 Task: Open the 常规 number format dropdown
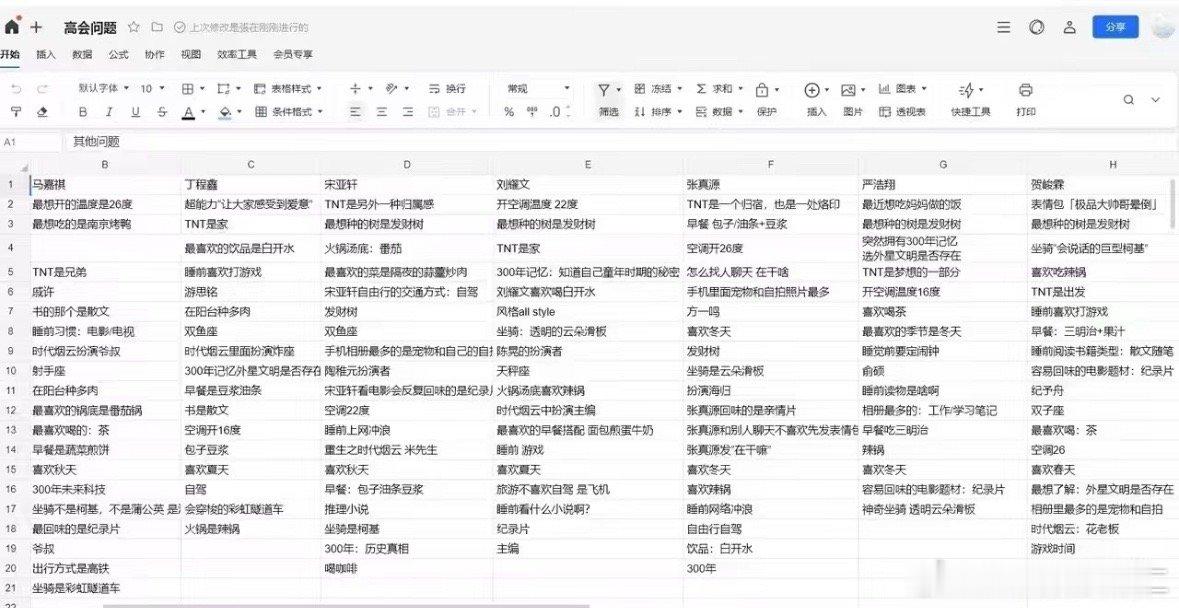click(538, 89)
